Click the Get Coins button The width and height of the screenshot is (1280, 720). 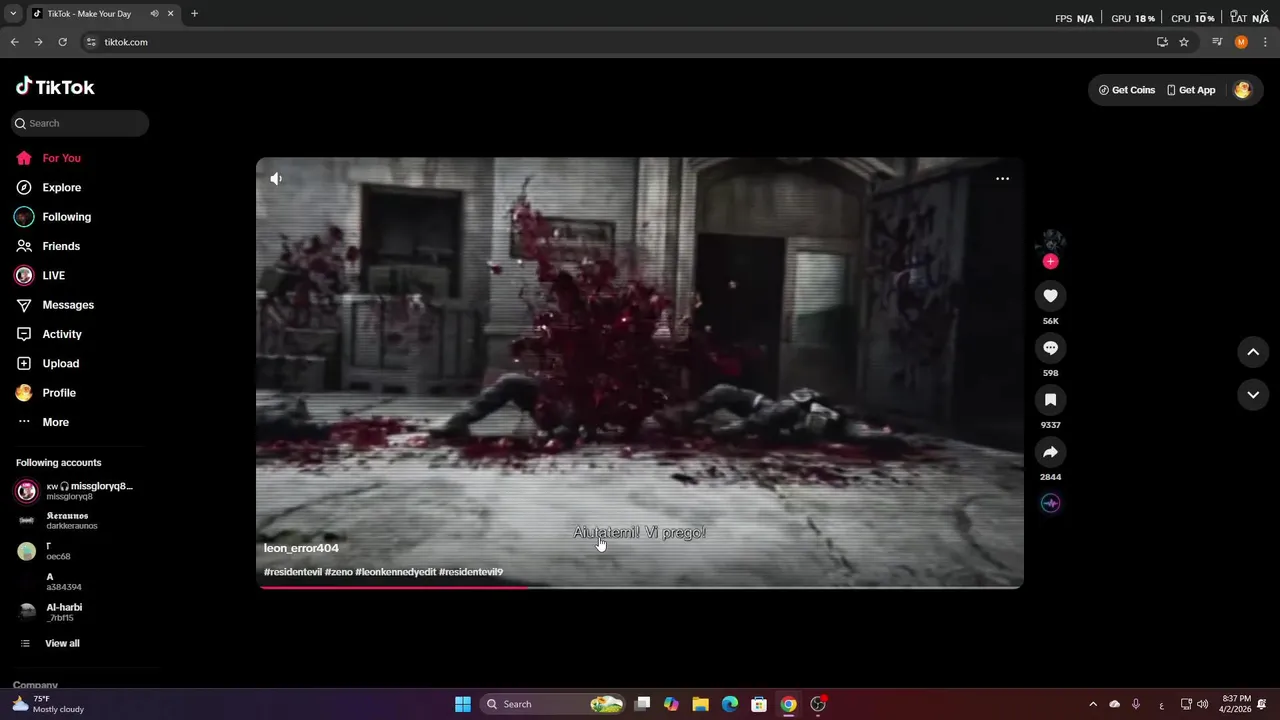click(1127, 90)
